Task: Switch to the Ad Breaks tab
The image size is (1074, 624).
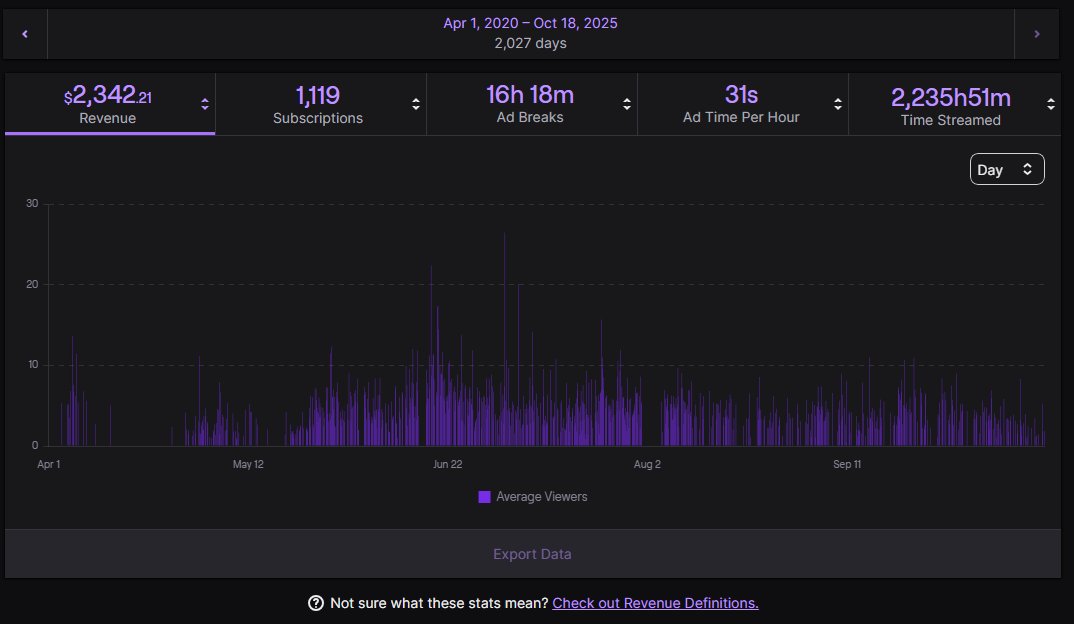Action: point(532,103)
